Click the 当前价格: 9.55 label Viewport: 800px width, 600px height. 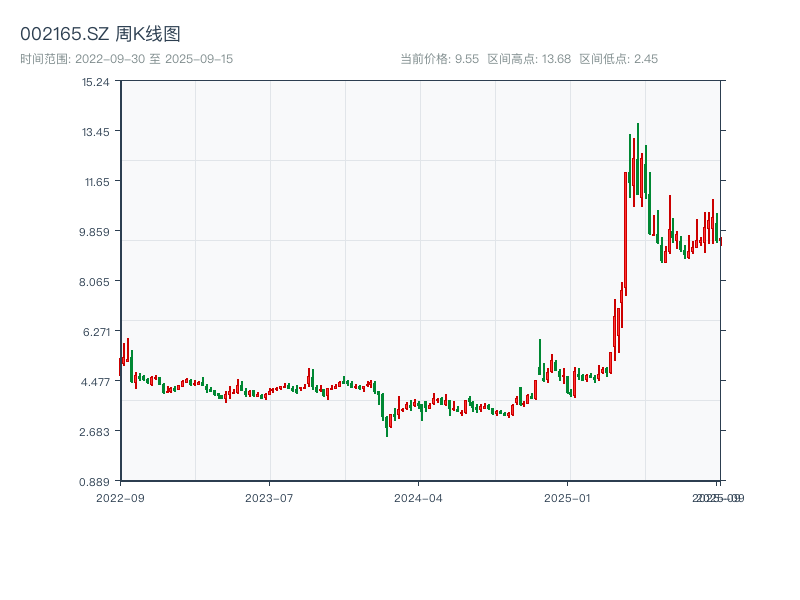coord(439,59)
